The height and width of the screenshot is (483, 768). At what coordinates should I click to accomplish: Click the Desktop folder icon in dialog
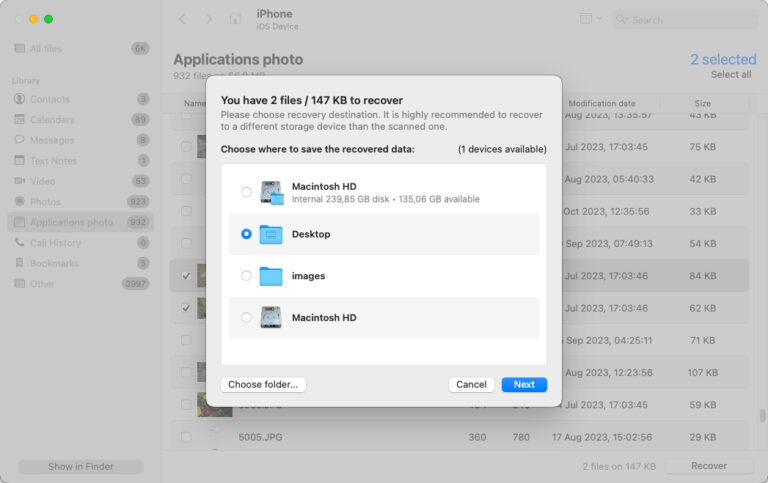pyautogui.click(x=271, y=234)
